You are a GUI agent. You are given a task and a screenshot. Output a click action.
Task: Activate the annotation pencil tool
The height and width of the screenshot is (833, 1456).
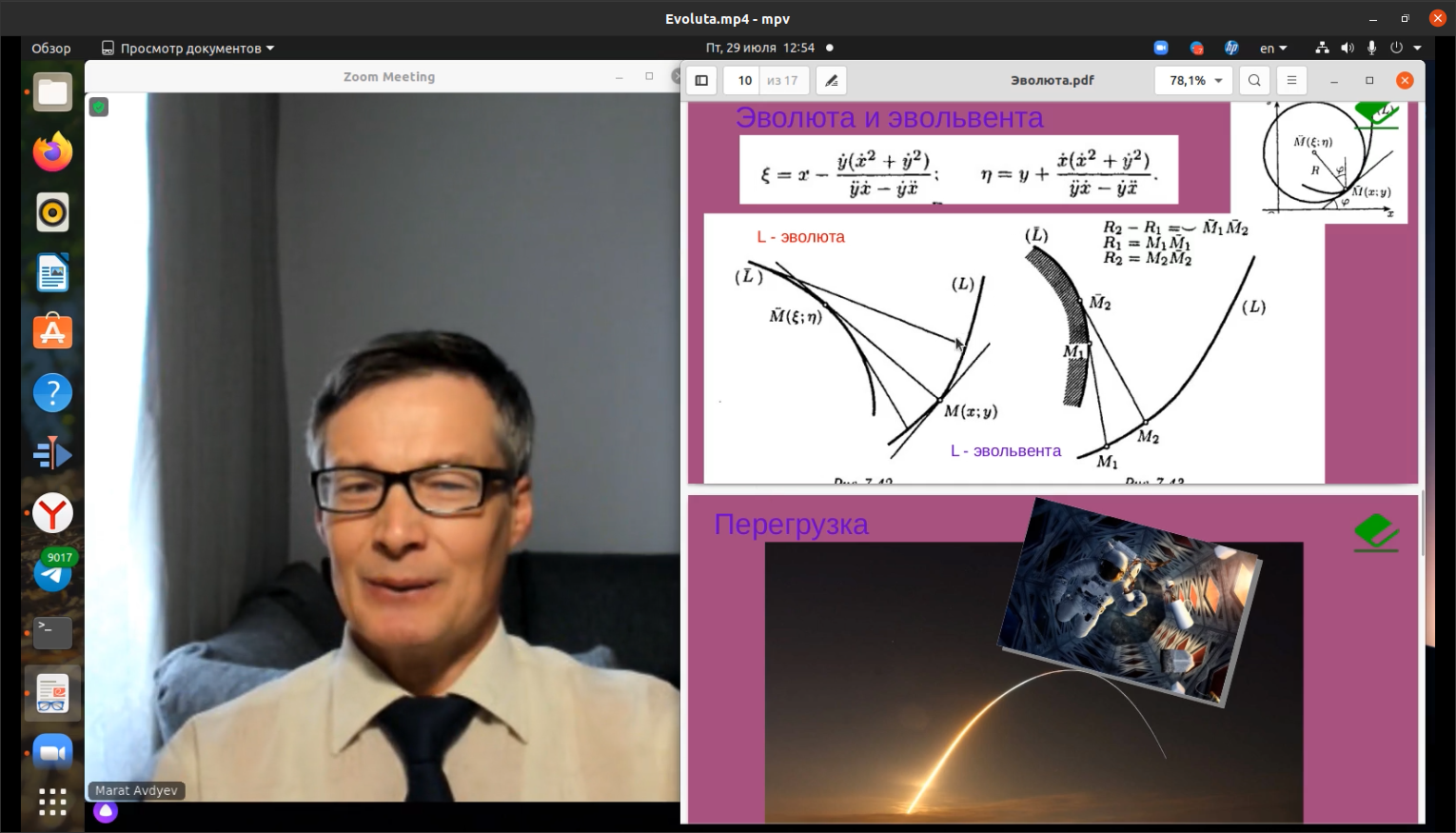click(x=831, y=81)
